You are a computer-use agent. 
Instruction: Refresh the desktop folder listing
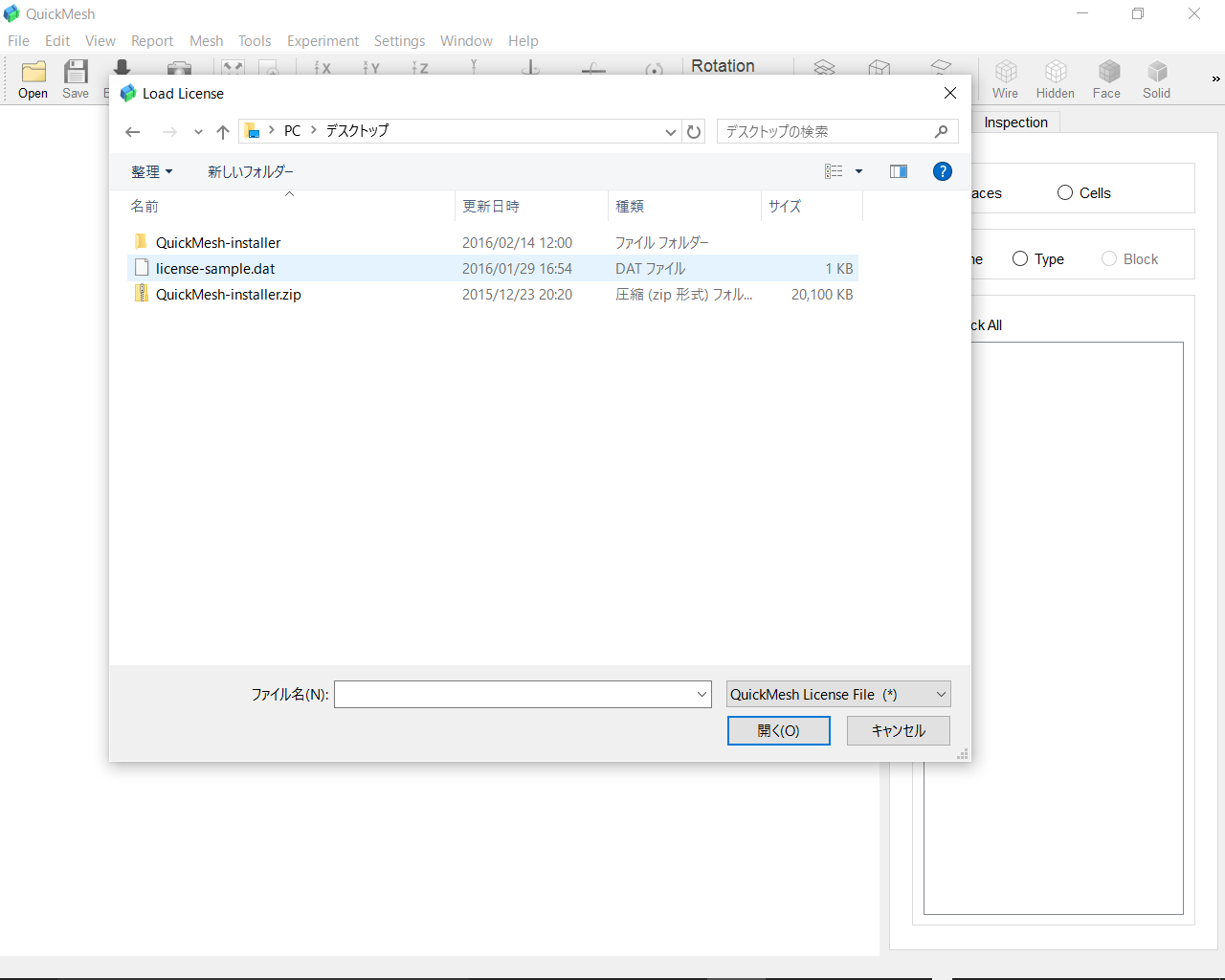click(694, 132)
